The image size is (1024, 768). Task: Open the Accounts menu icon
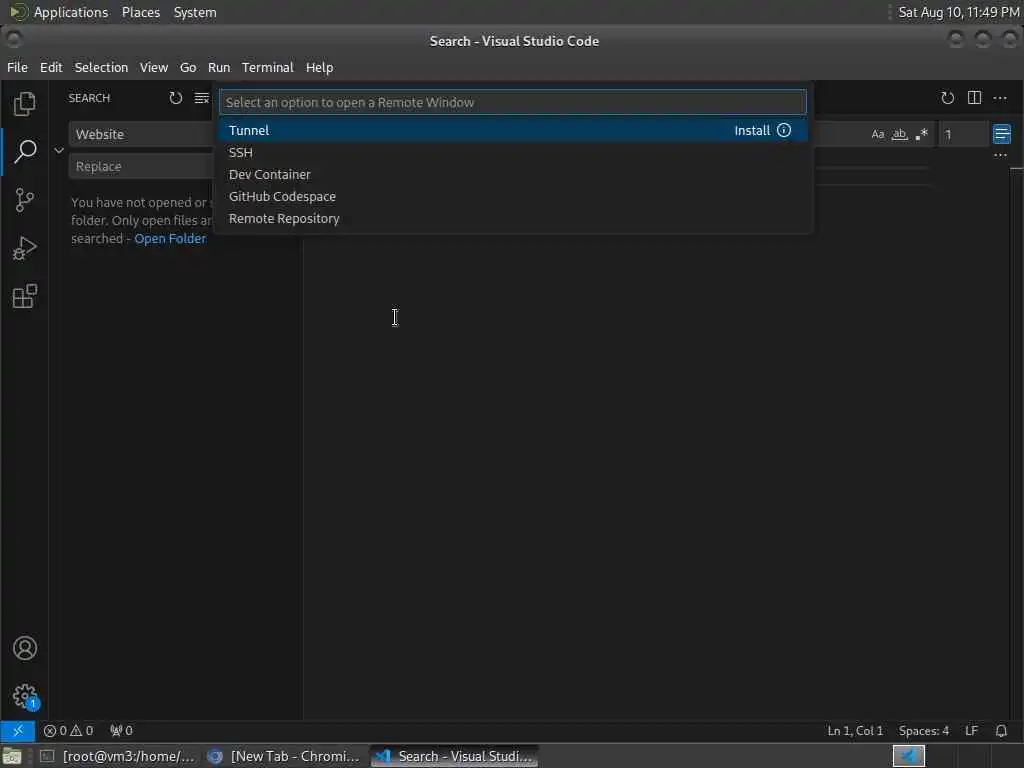tap(25, 648)
